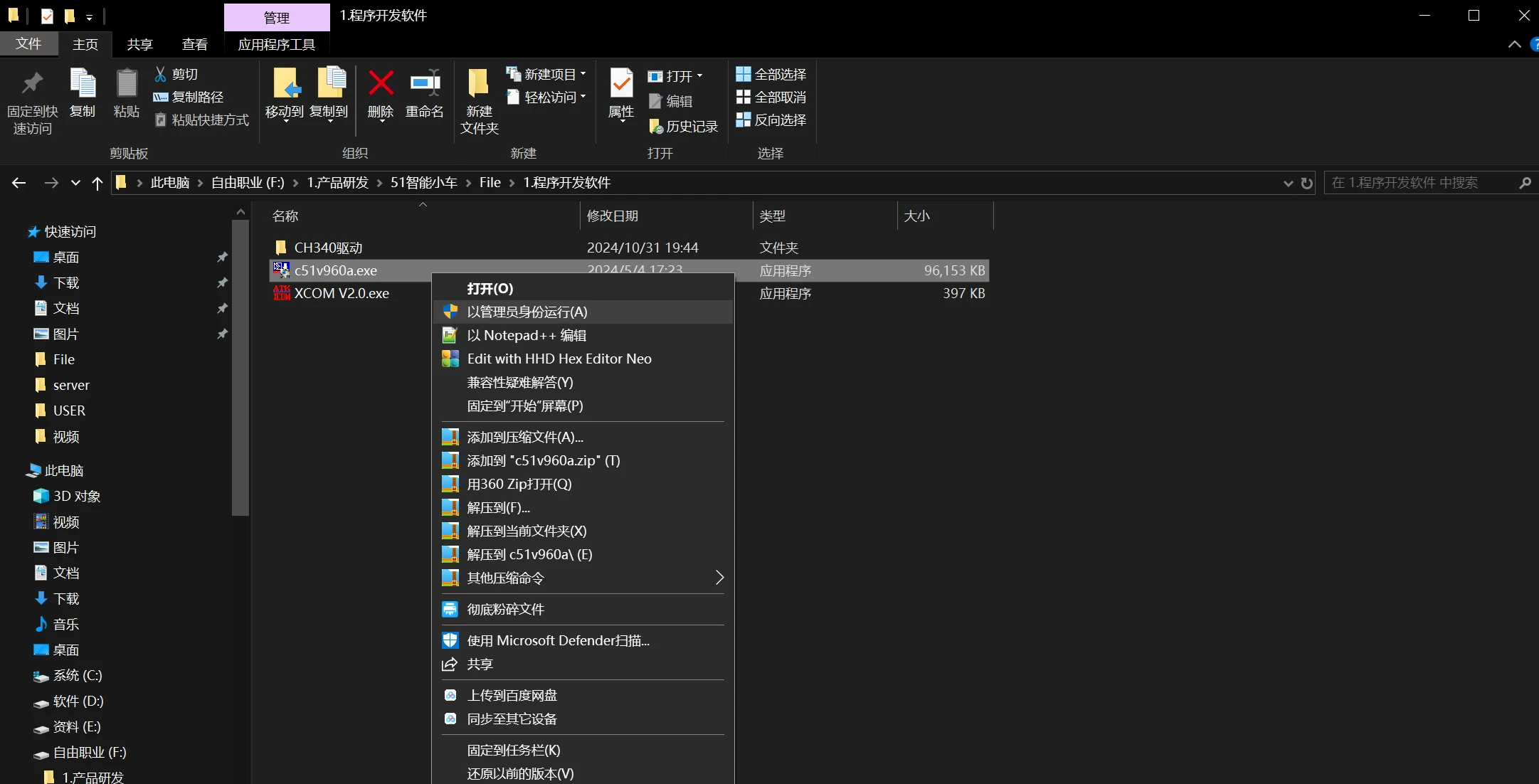The height and width of the screenshot is (784, 1539).
Task: Open the Downloads quick access folder
Action: (65, 282)
